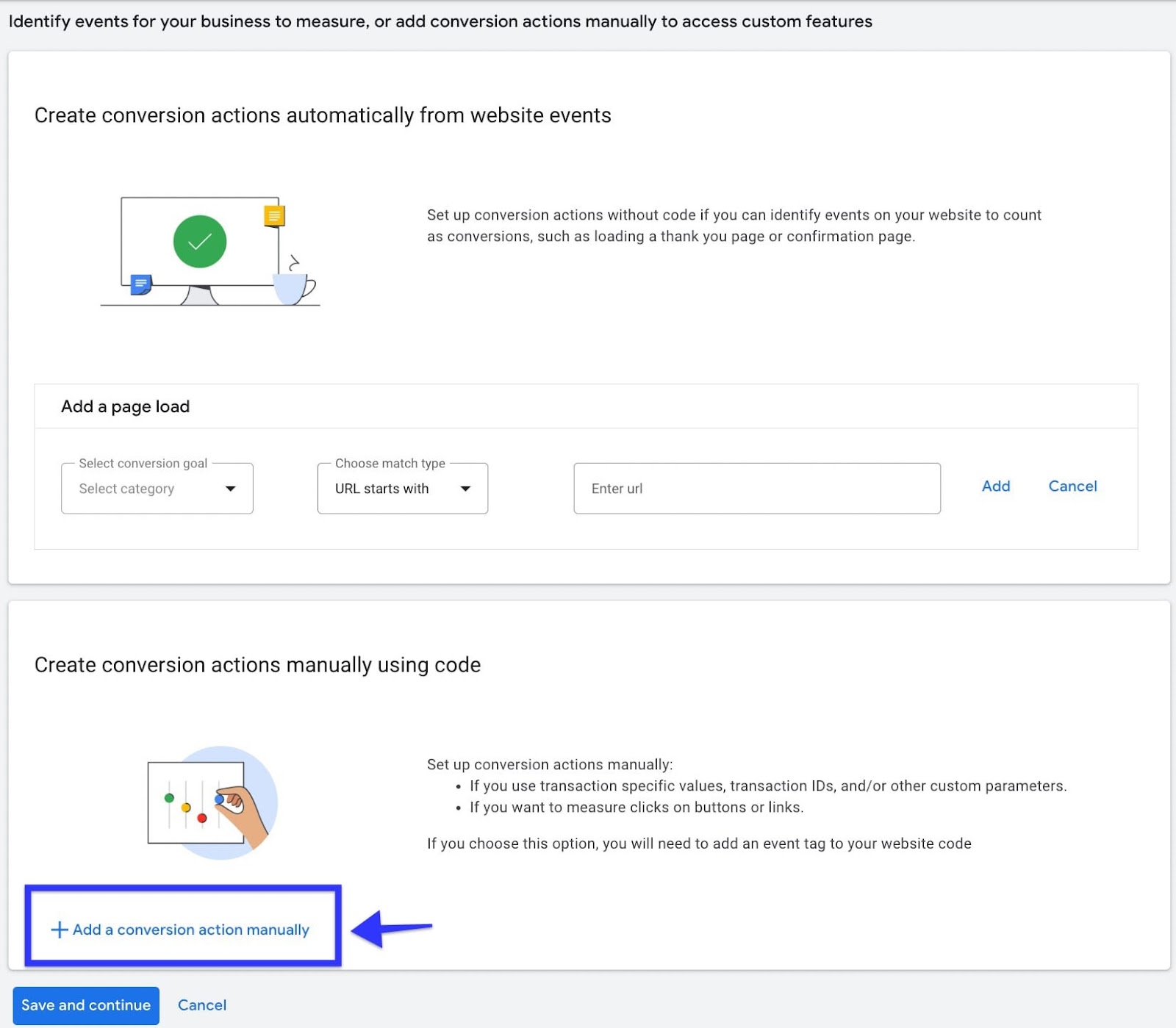Click the 'Identify events for your business' heading
Image resolution: width=1176 pixels, height=1028 pixels.
click(440, 21)
